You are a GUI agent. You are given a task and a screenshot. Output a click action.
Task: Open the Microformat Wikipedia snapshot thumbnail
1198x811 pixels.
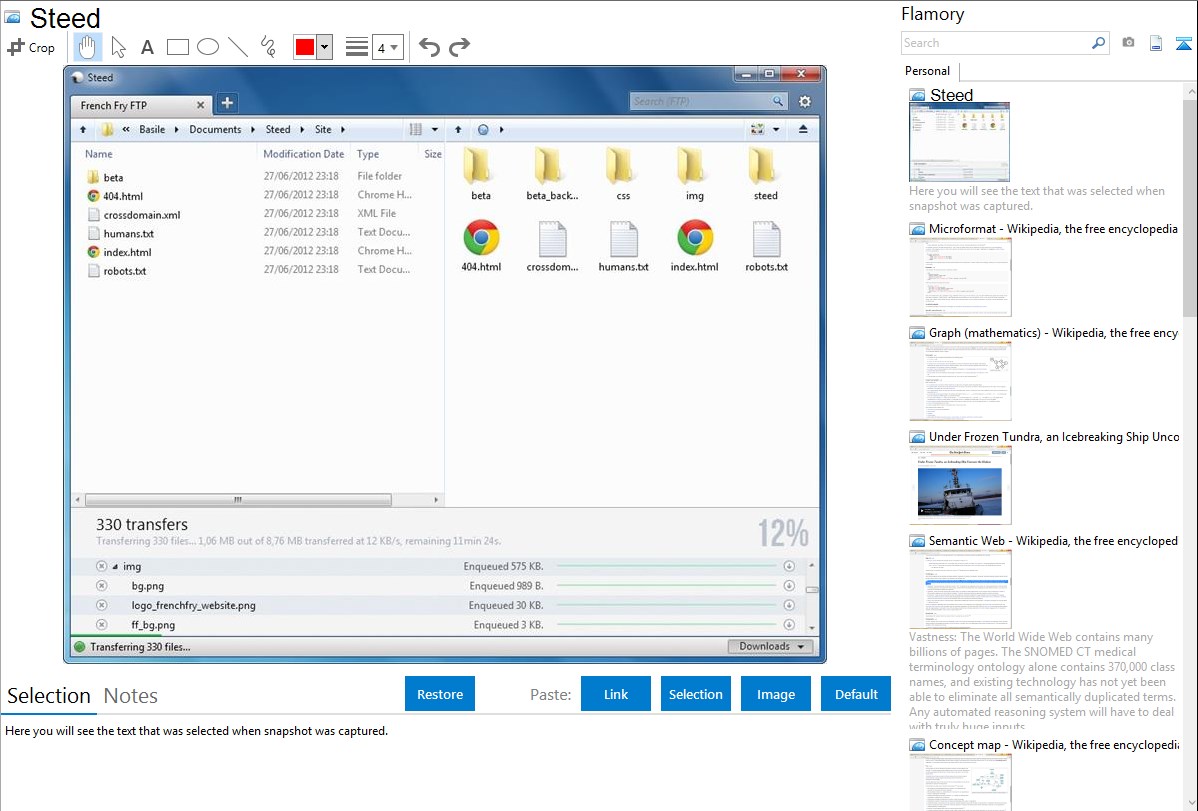click(960, 277)
